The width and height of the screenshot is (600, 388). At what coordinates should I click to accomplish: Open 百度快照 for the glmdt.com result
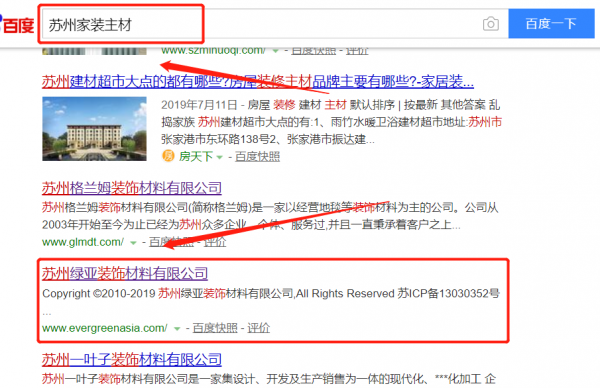coord(171,242)
